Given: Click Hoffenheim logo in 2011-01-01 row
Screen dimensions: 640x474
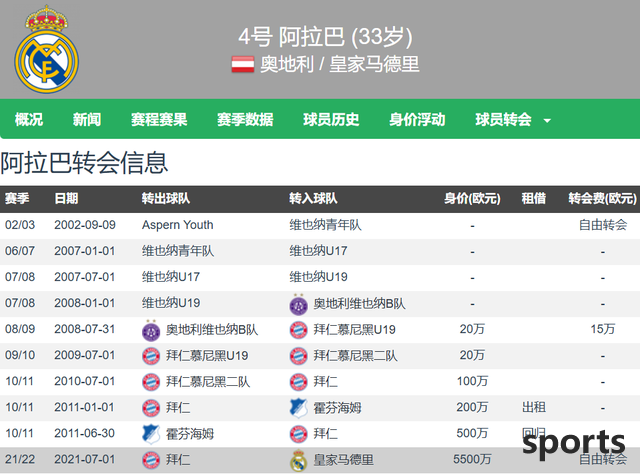Looking at the screenshot, I should pos(298,408).
